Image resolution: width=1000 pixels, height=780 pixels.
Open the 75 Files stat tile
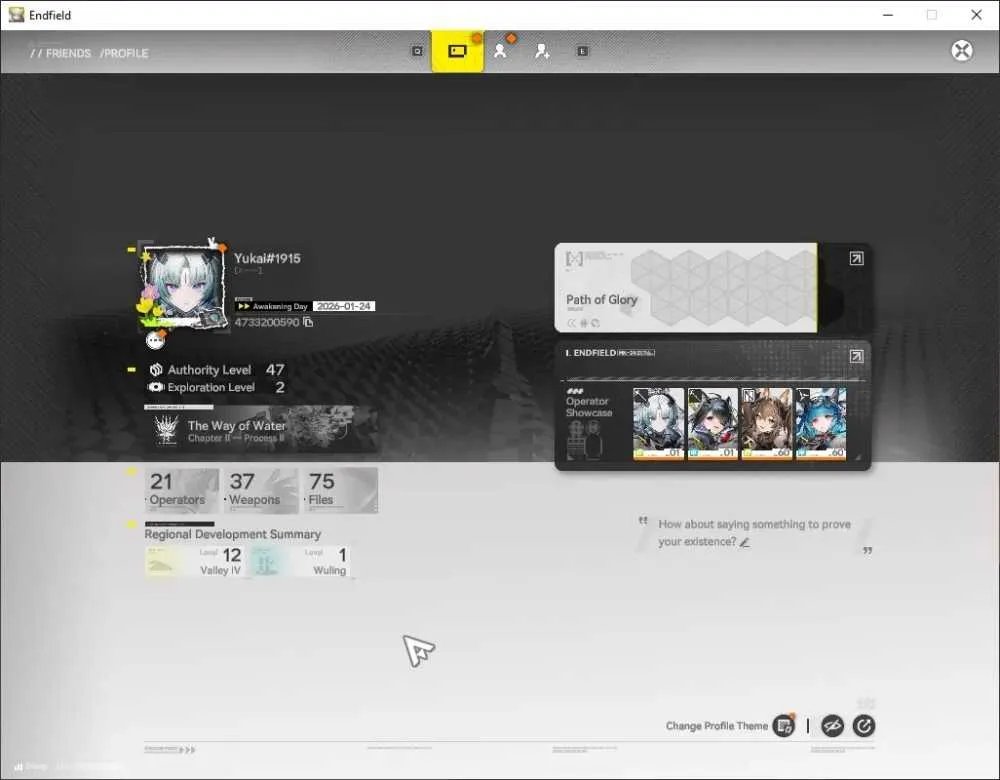click(x=341, y=490)
